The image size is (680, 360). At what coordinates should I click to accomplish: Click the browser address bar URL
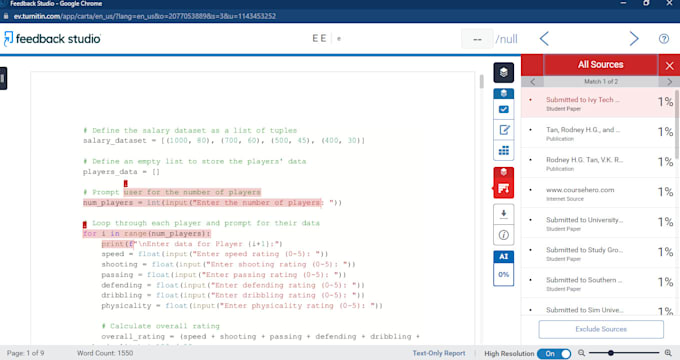pyautogui.click(x=144, y=16)
